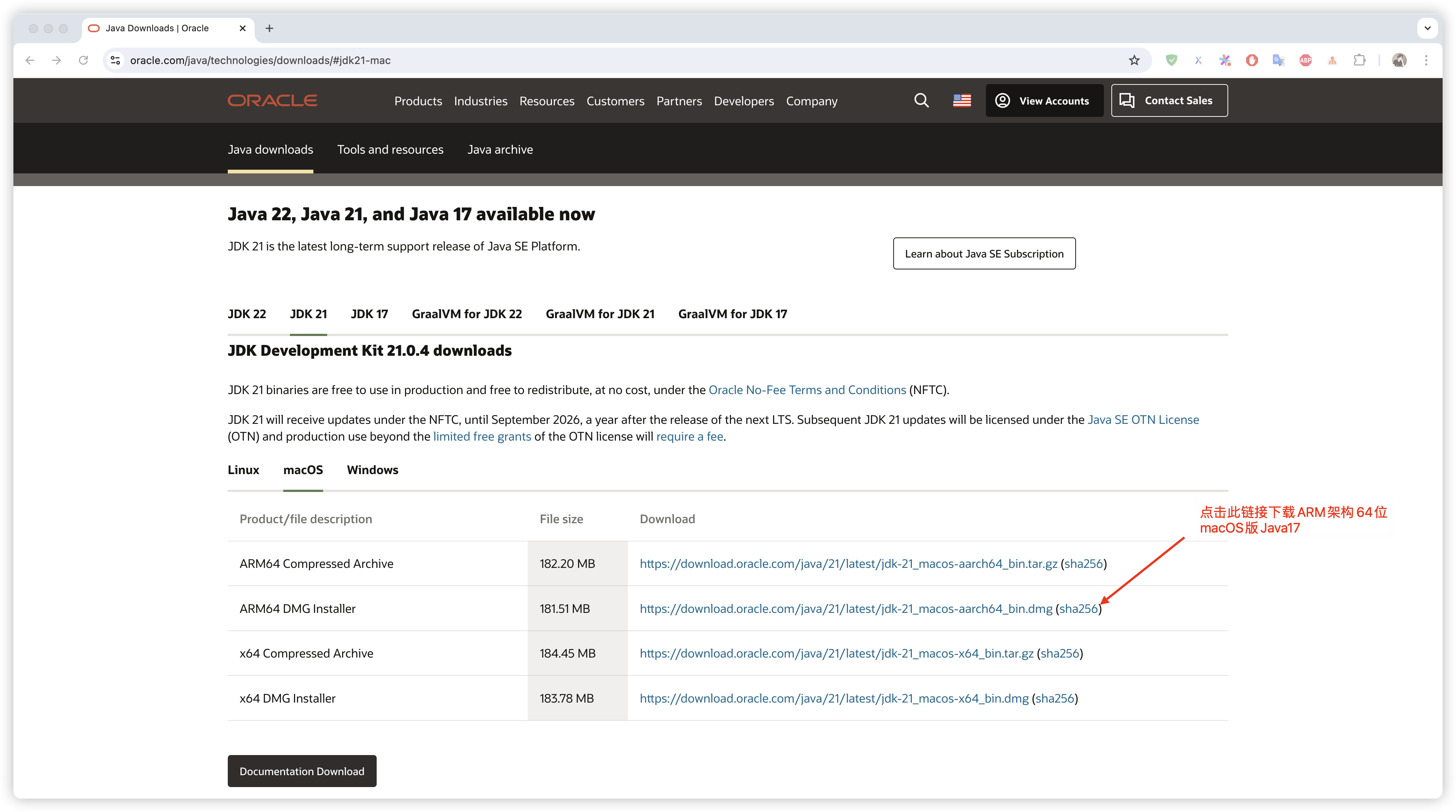Open the Developers navigation menu

(x=743, y=101)
